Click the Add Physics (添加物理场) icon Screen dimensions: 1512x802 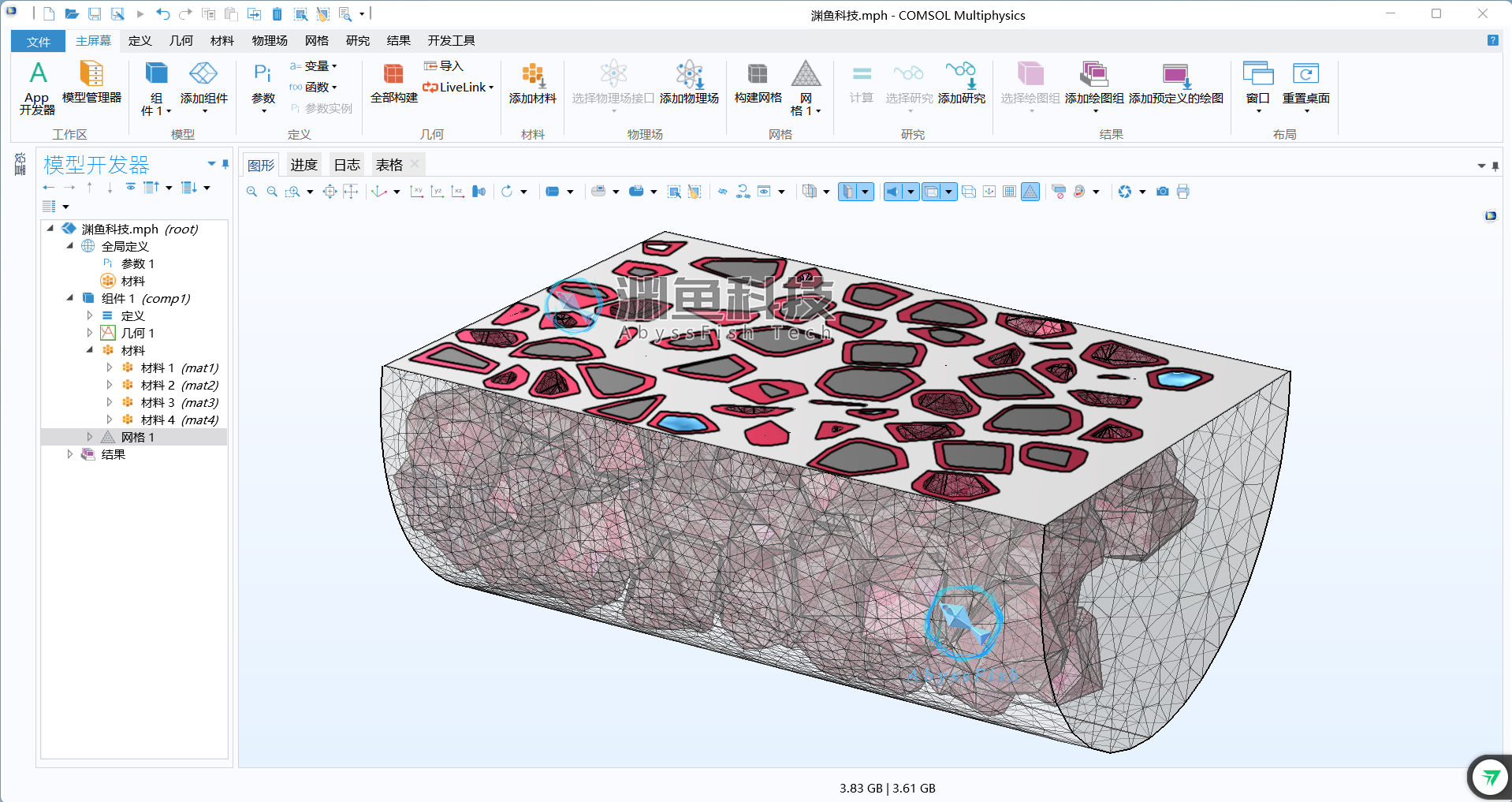[689, 83]
